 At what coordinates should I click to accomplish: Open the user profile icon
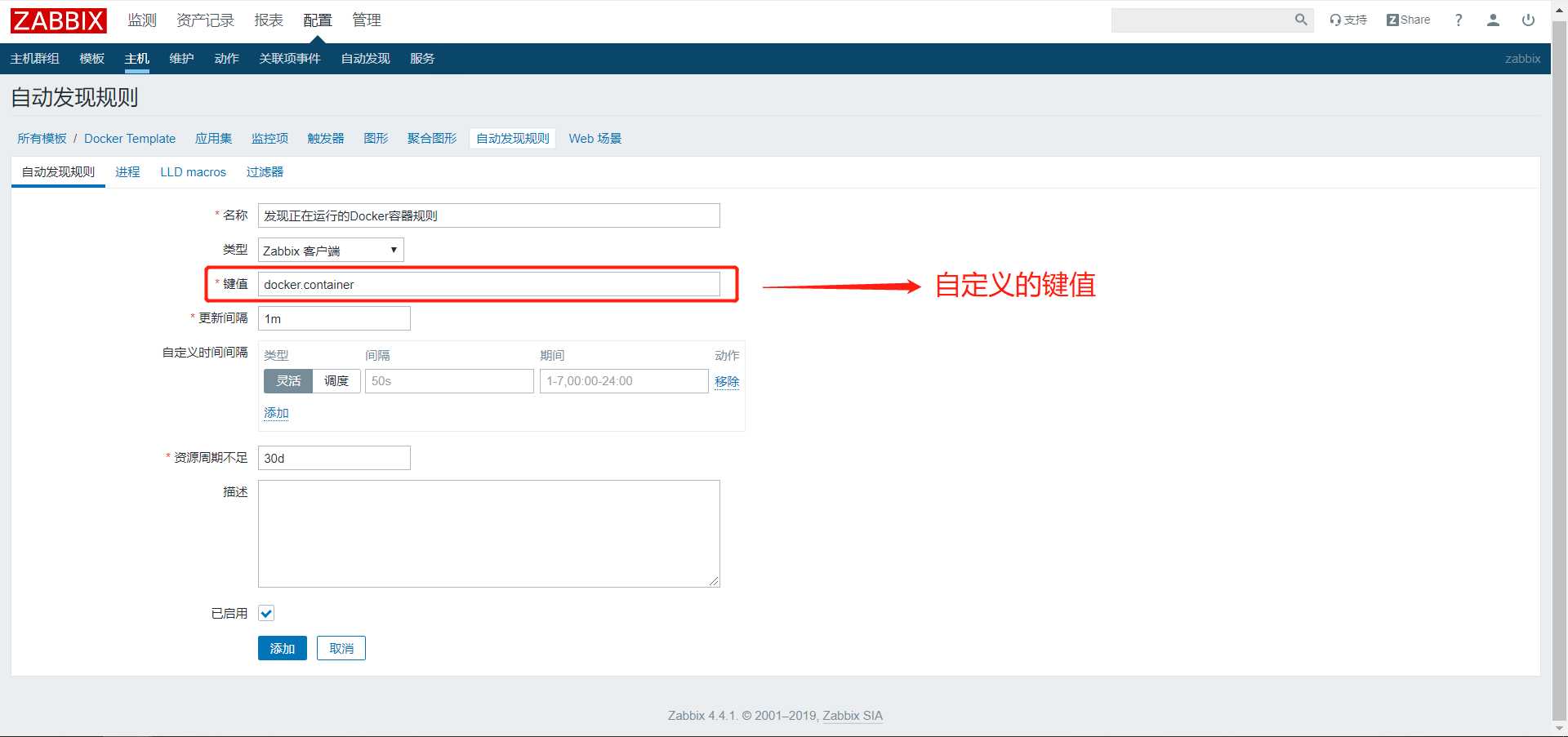[1493, 20]
